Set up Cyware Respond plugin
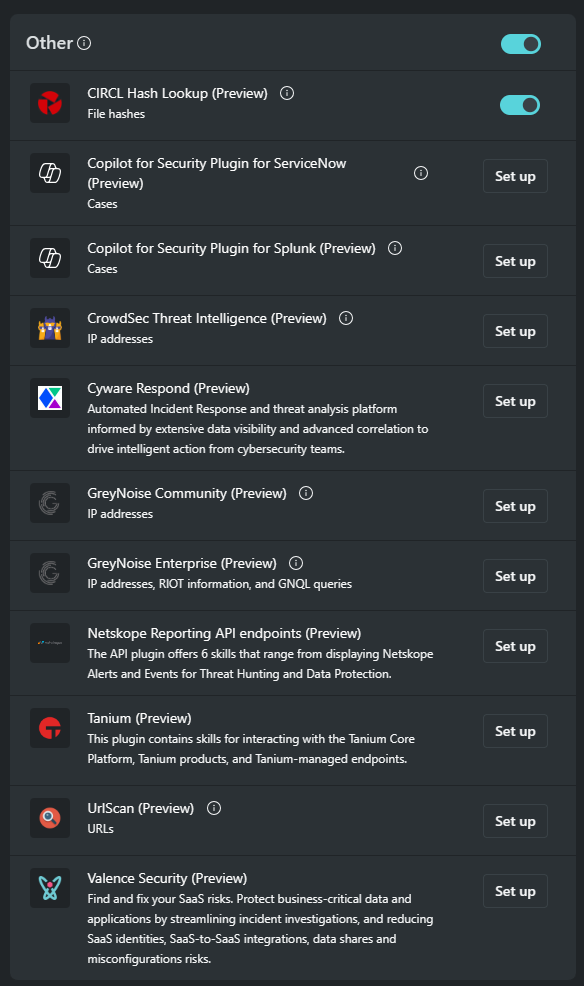584x986 pixels. [x=515, y=401]
